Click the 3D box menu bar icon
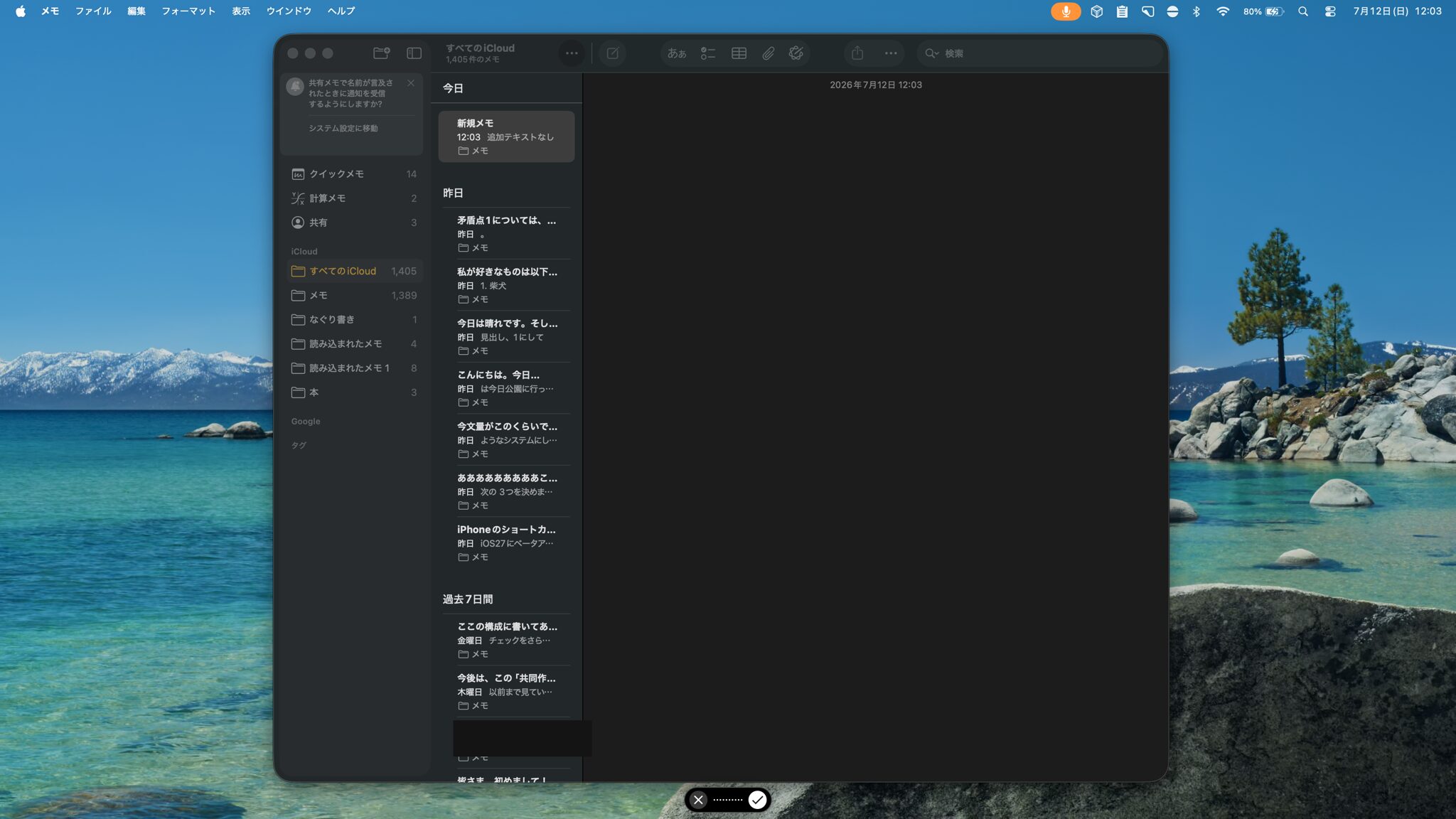 pos(1097,11)
